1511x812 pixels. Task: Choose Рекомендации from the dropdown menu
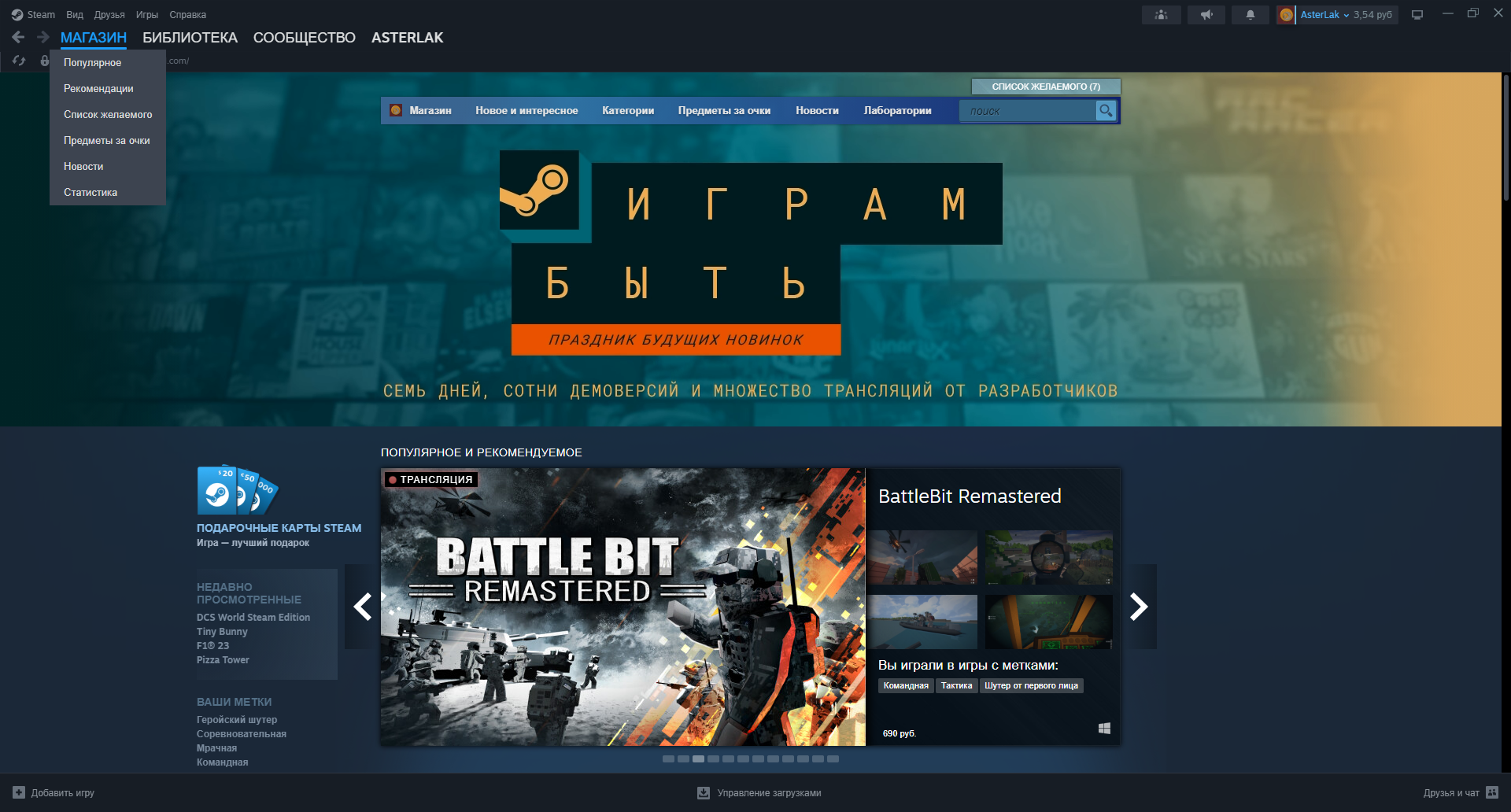[108, 89]
